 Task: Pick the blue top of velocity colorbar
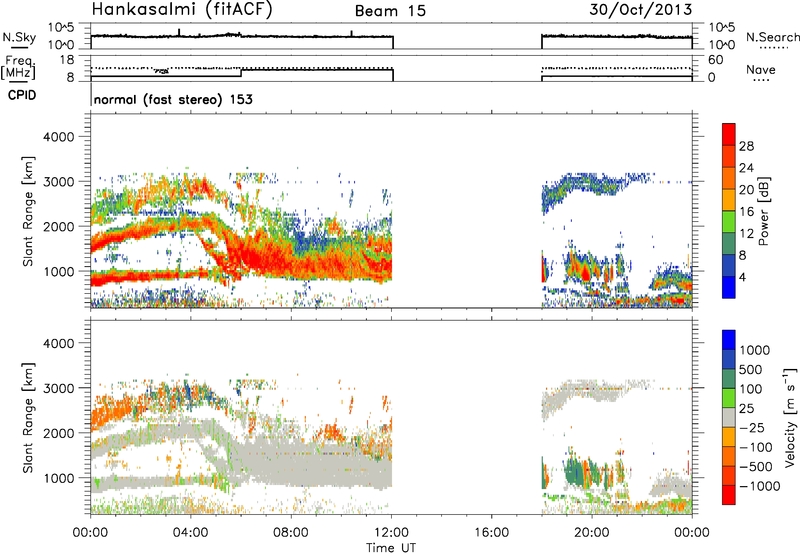coord(729,340)
